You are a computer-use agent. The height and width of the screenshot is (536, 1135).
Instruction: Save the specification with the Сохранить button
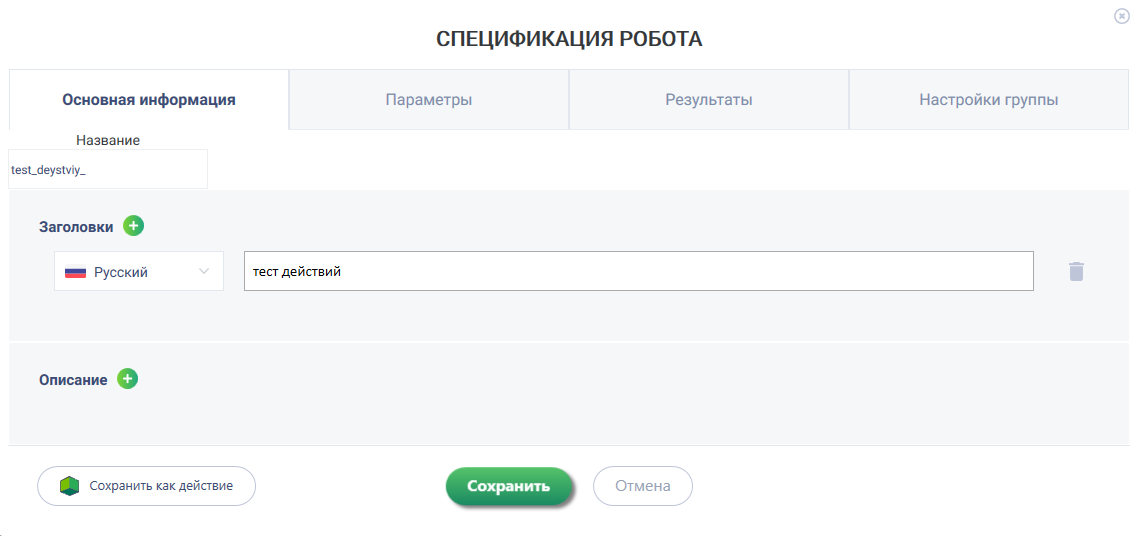[x=509, y=486]
